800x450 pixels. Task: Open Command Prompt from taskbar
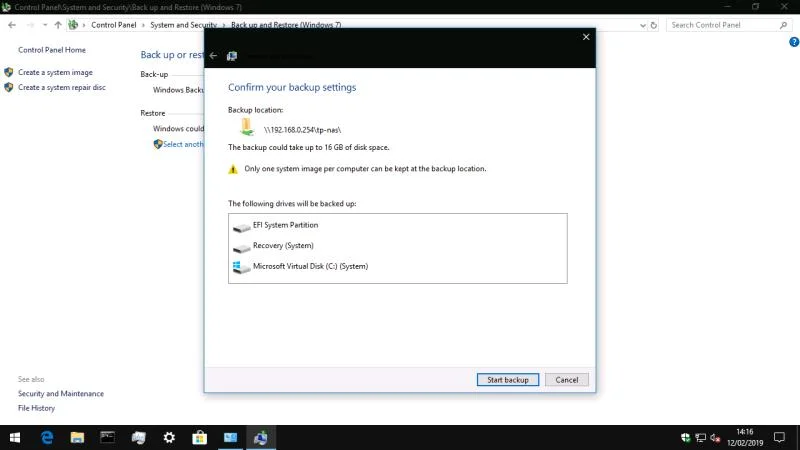pyautogui.click(x=108, y=438)
